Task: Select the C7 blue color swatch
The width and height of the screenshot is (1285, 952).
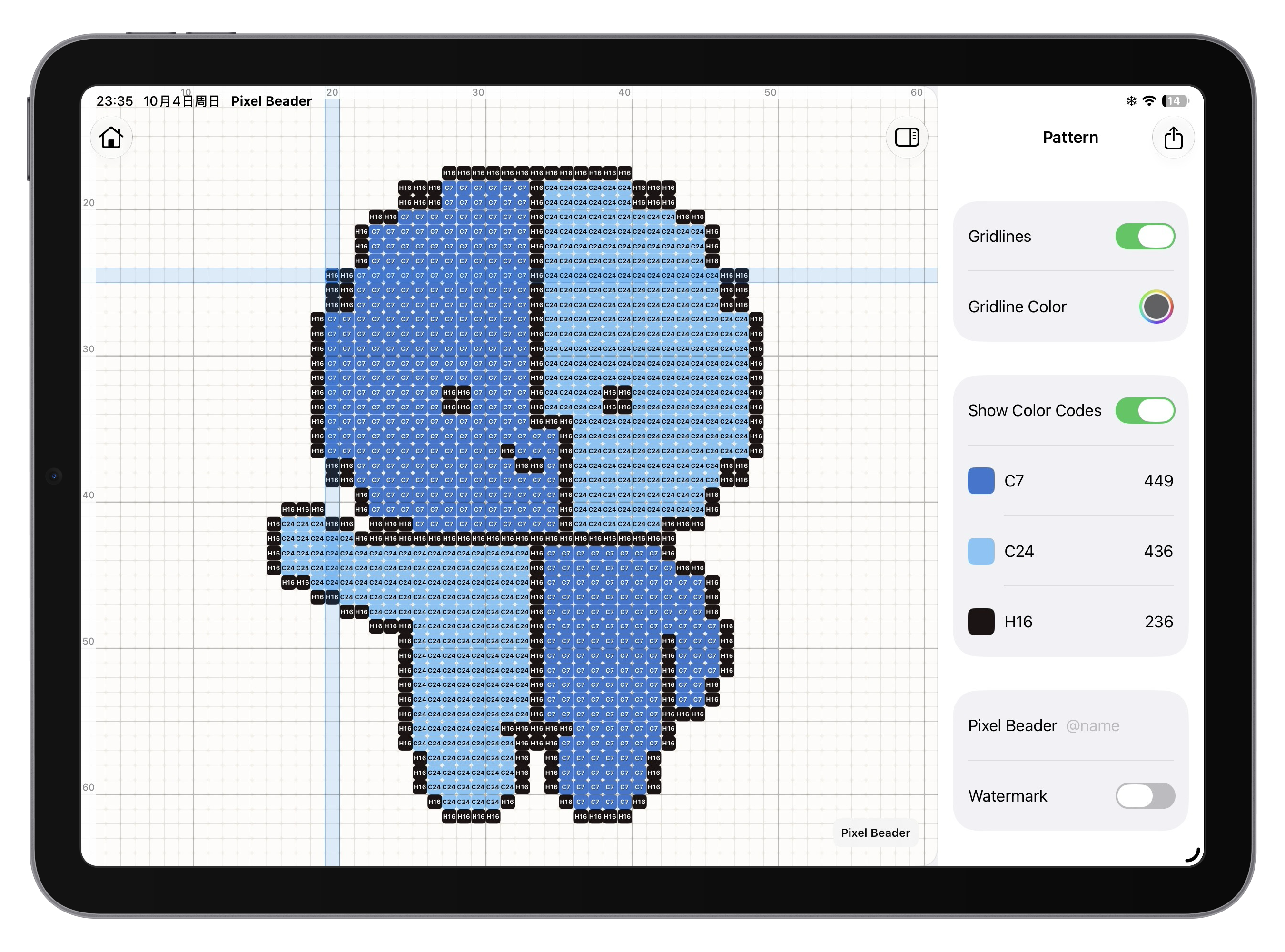Action: click(981, 481)
